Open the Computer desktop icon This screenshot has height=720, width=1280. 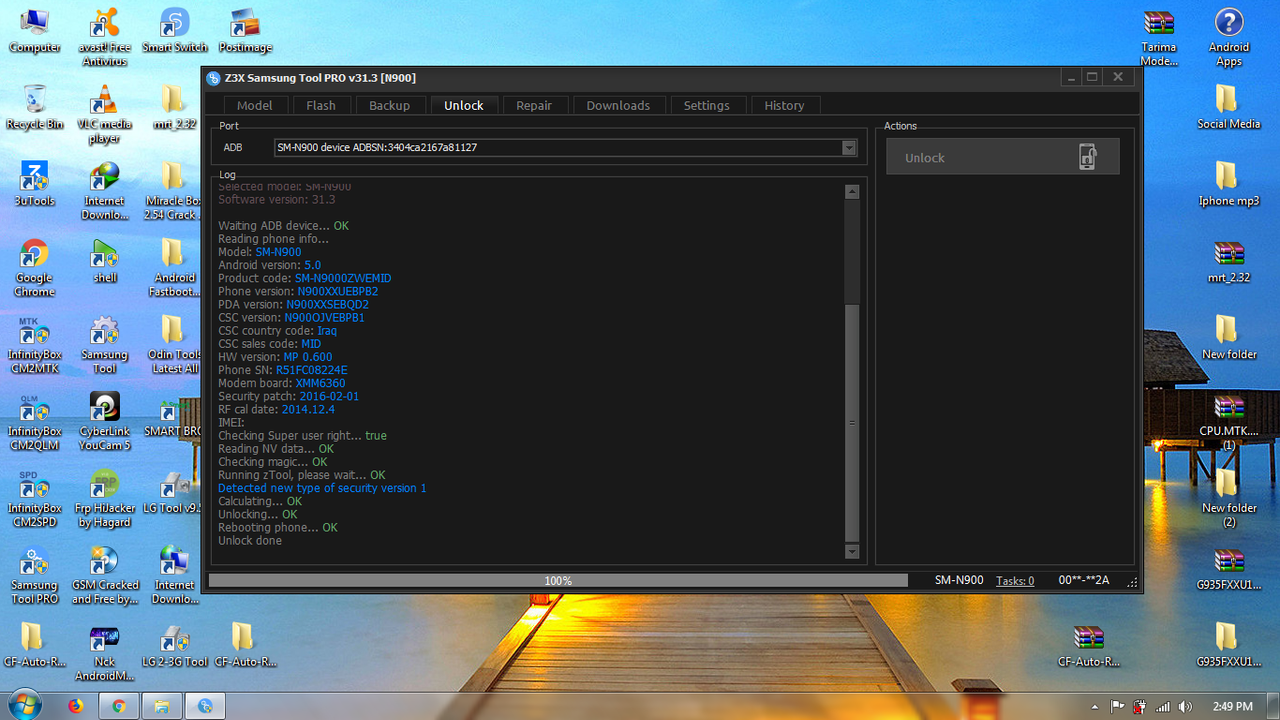(34, 30)
